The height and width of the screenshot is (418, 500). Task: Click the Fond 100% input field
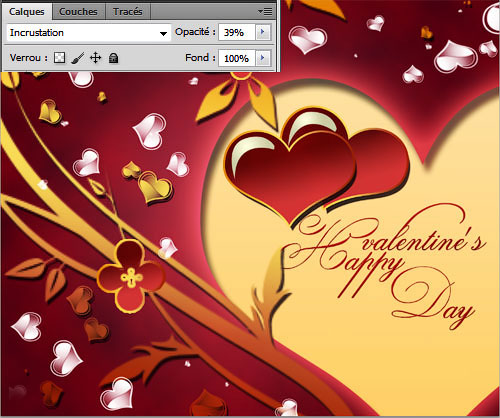coord(237,58)
